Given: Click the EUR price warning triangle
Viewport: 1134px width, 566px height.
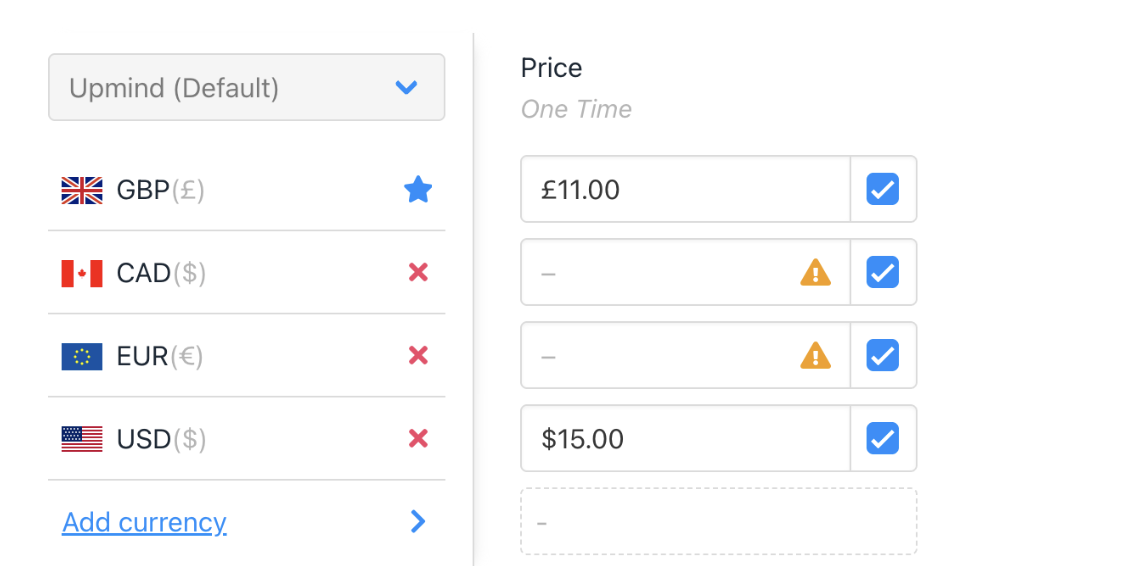Looking at the screenshot, I should [x=815, y=355].
